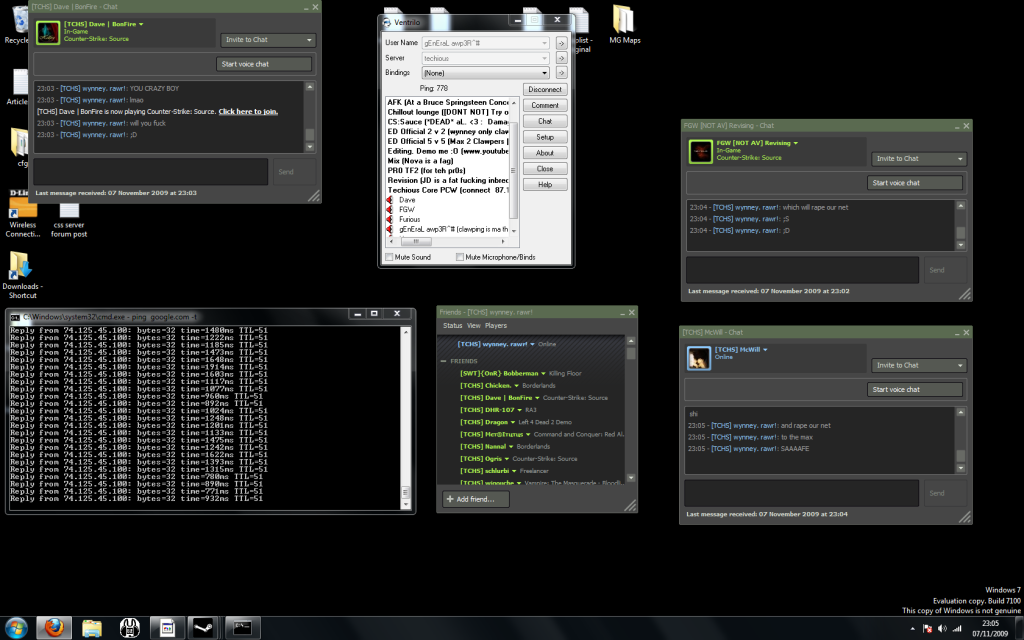The image size is (1024, 640).
Task: Collapse the FRIENDS group in Friends list
Action: point(443,361)
